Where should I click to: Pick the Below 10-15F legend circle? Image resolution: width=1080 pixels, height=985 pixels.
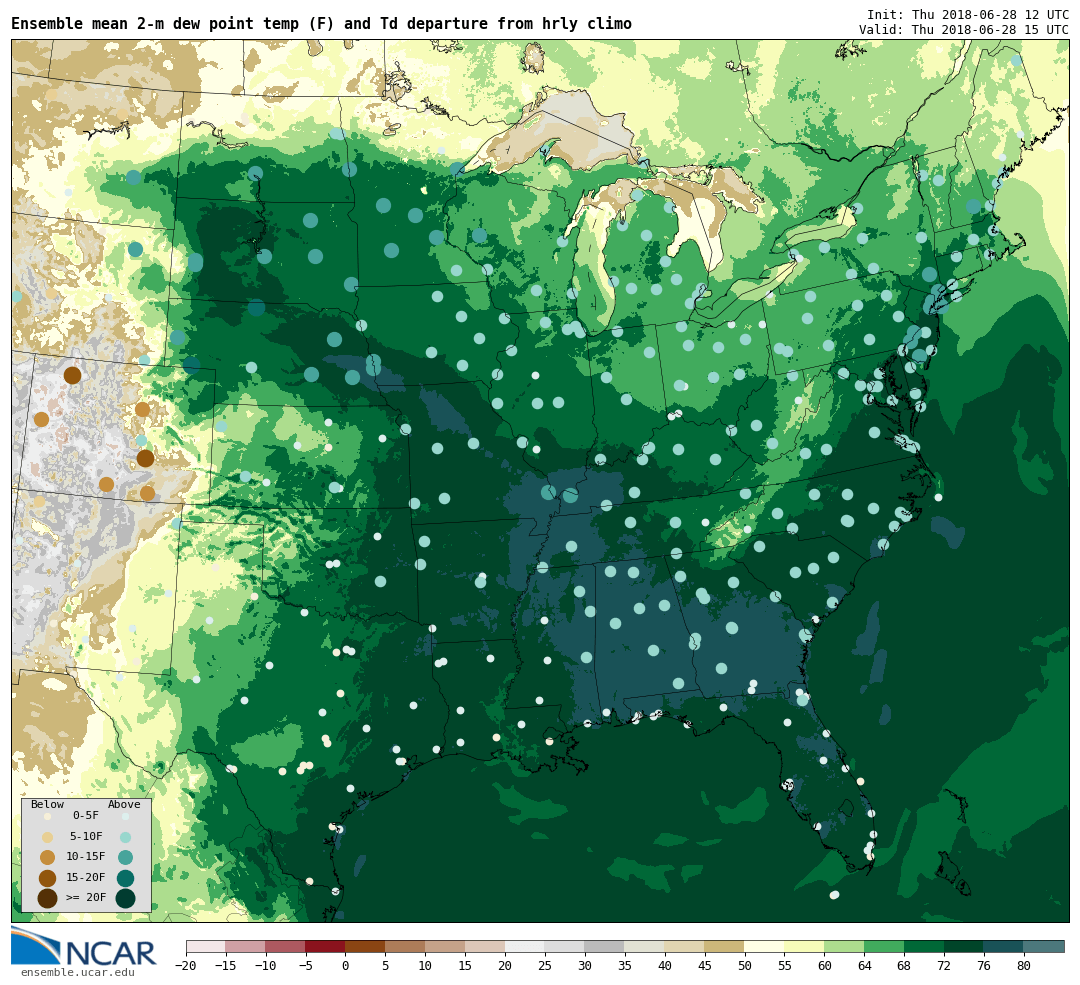coord(47,857)
